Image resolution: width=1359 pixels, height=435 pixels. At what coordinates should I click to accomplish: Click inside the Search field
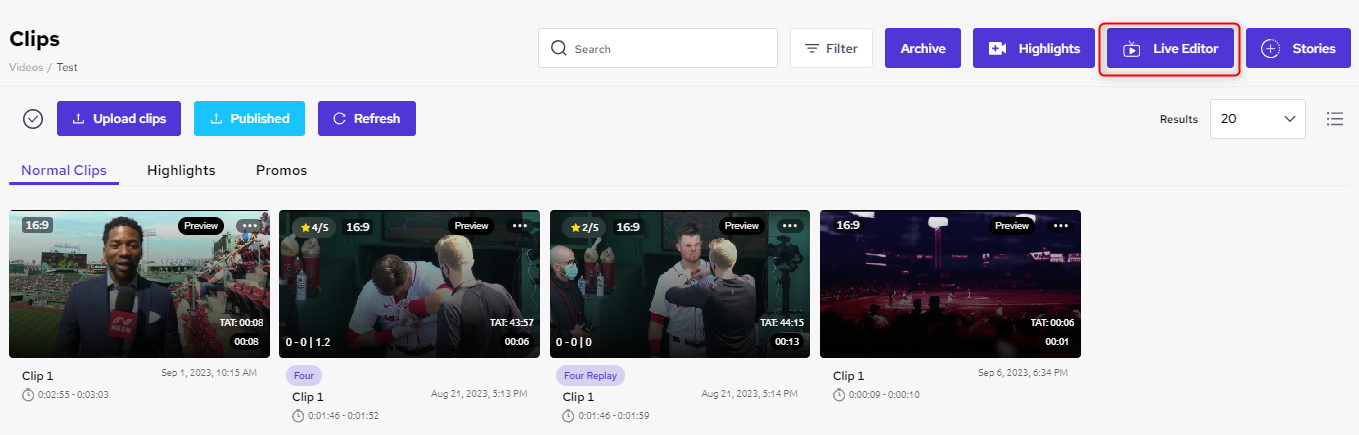click(670, 48)
